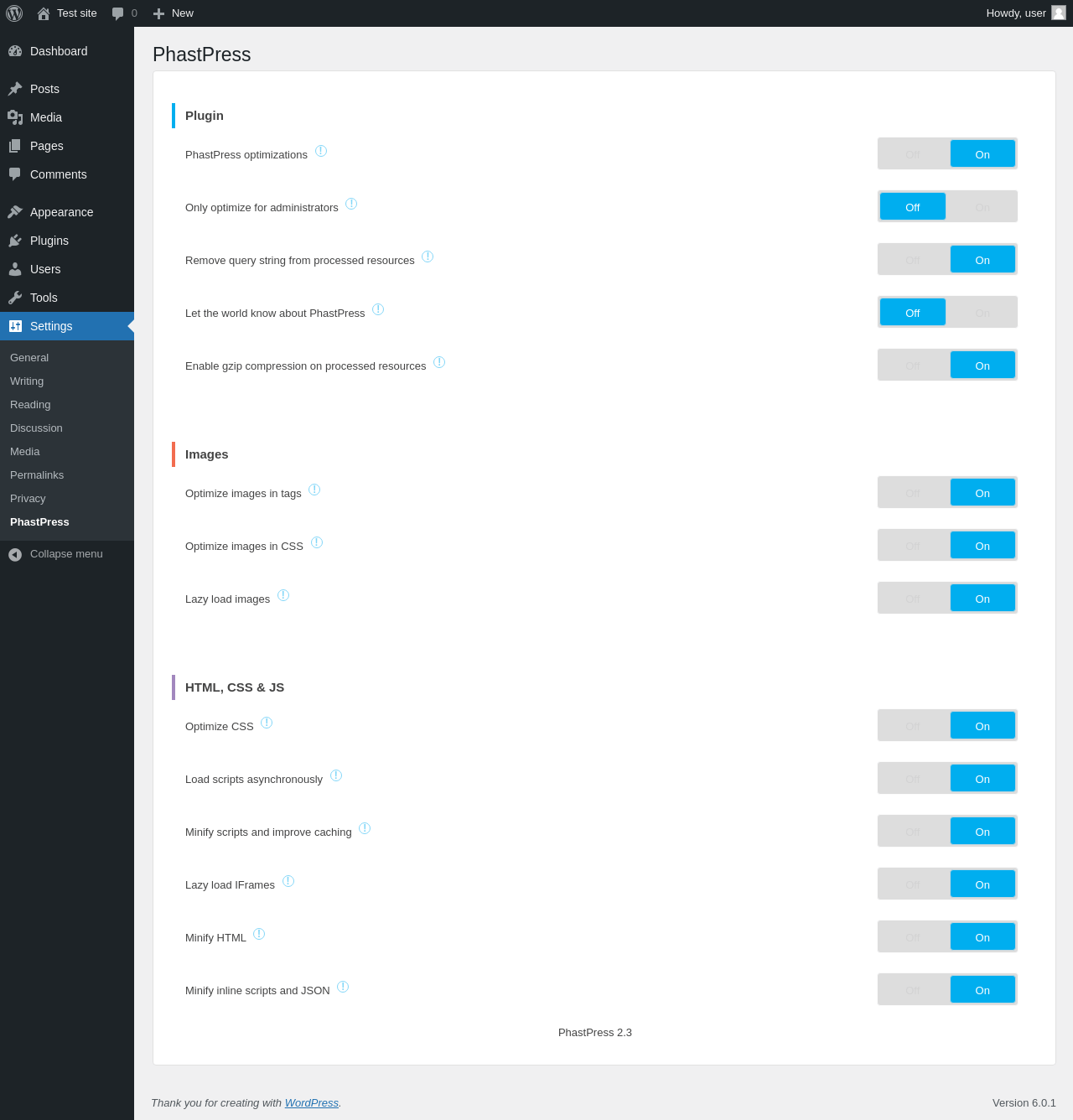
Task: Click the Posts pushpin icon
Action: click(x=15, y=89)
